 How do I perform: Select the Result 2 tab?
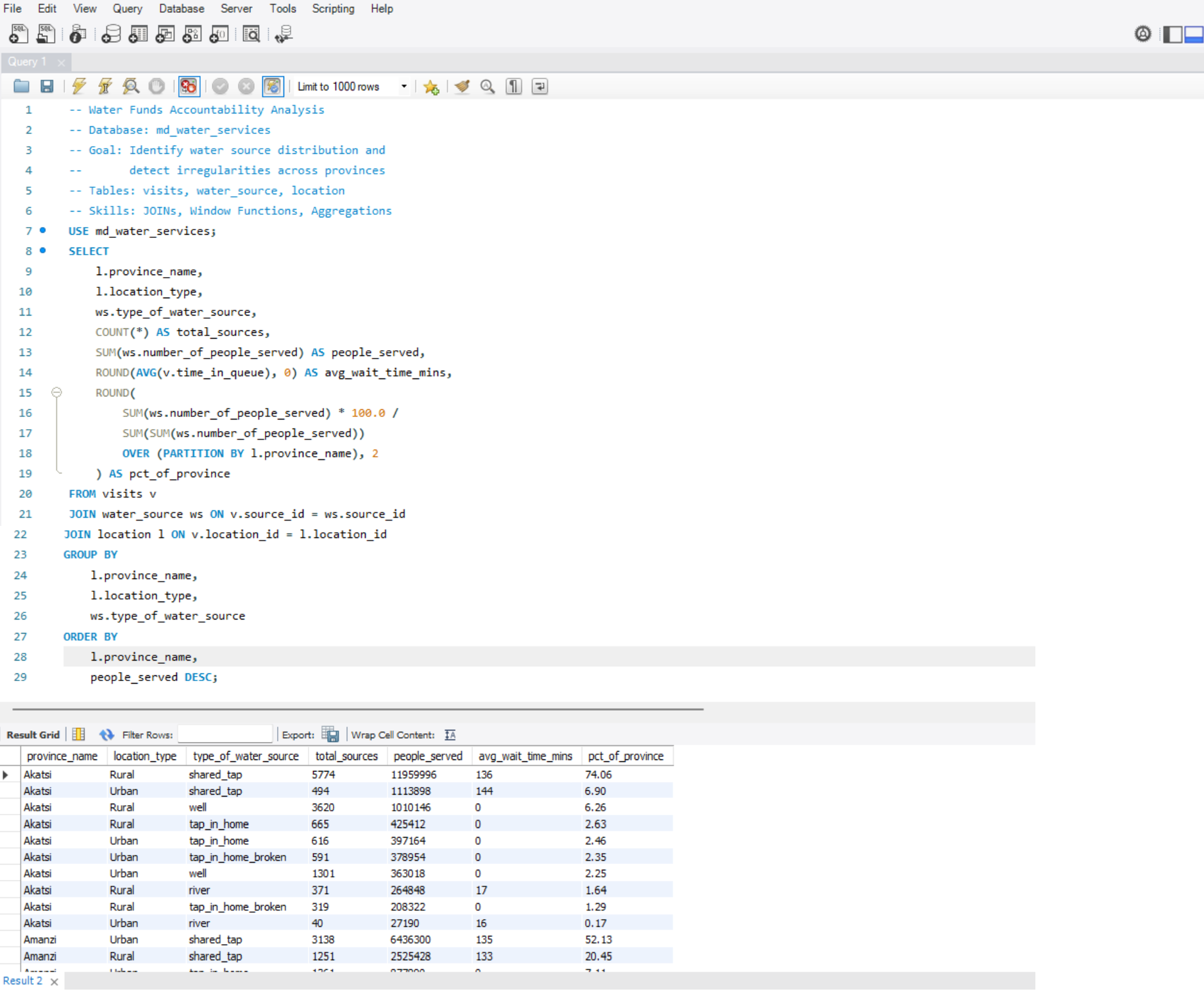pos(23,981)
